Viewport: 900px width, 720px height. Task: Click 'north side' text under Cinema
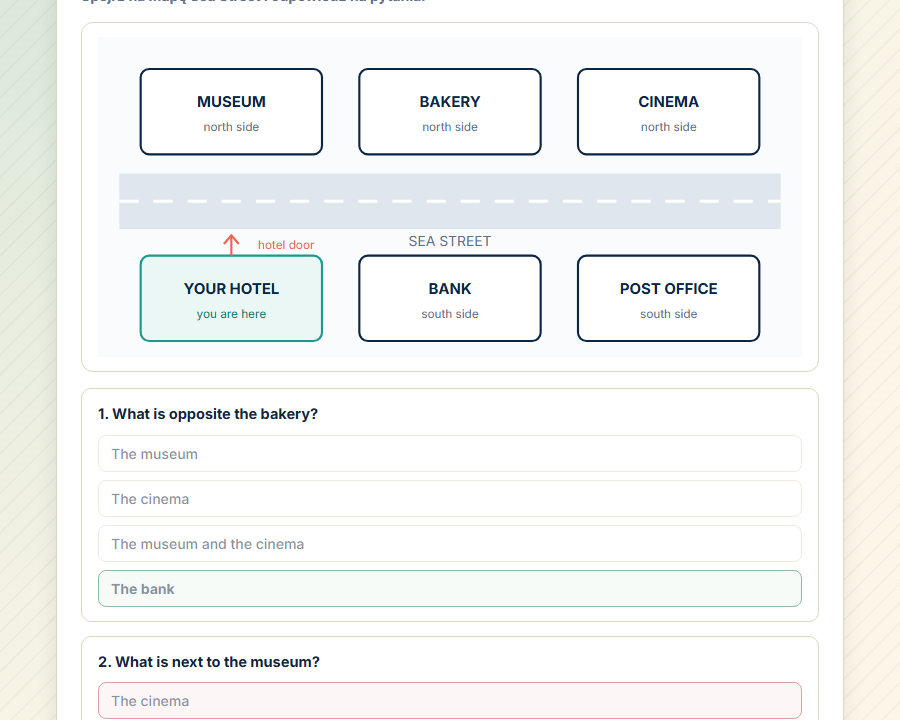click(x=669, y=127)
